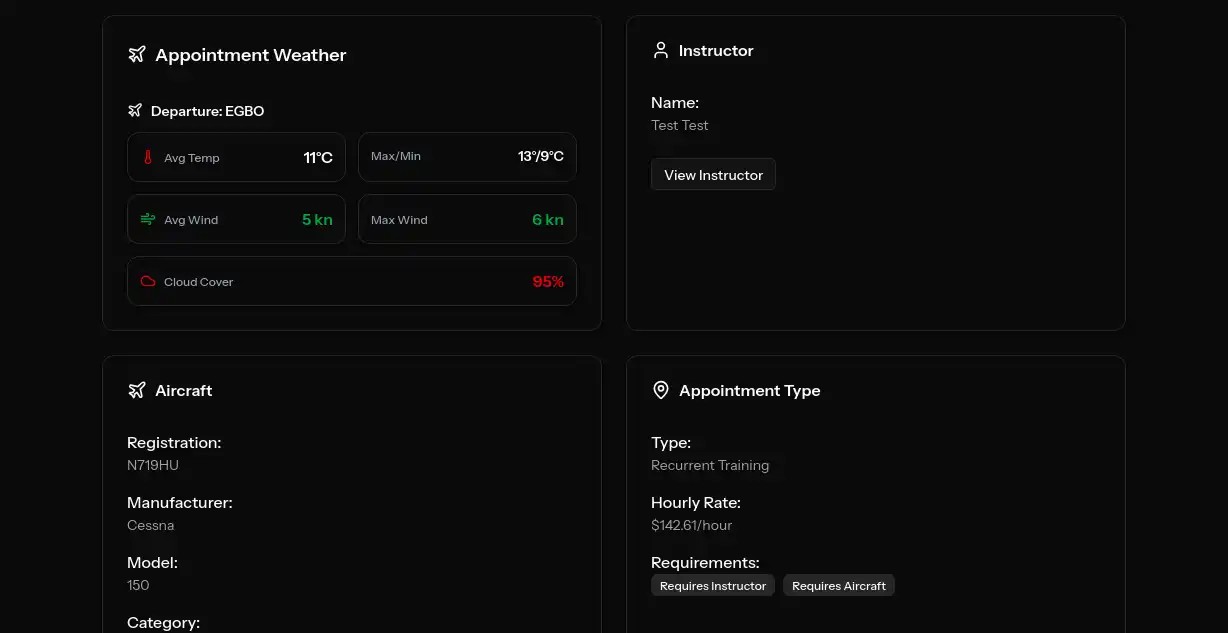
Task: Click the location pin icon beside Appointment Type
Action: [x=660, y=390]
